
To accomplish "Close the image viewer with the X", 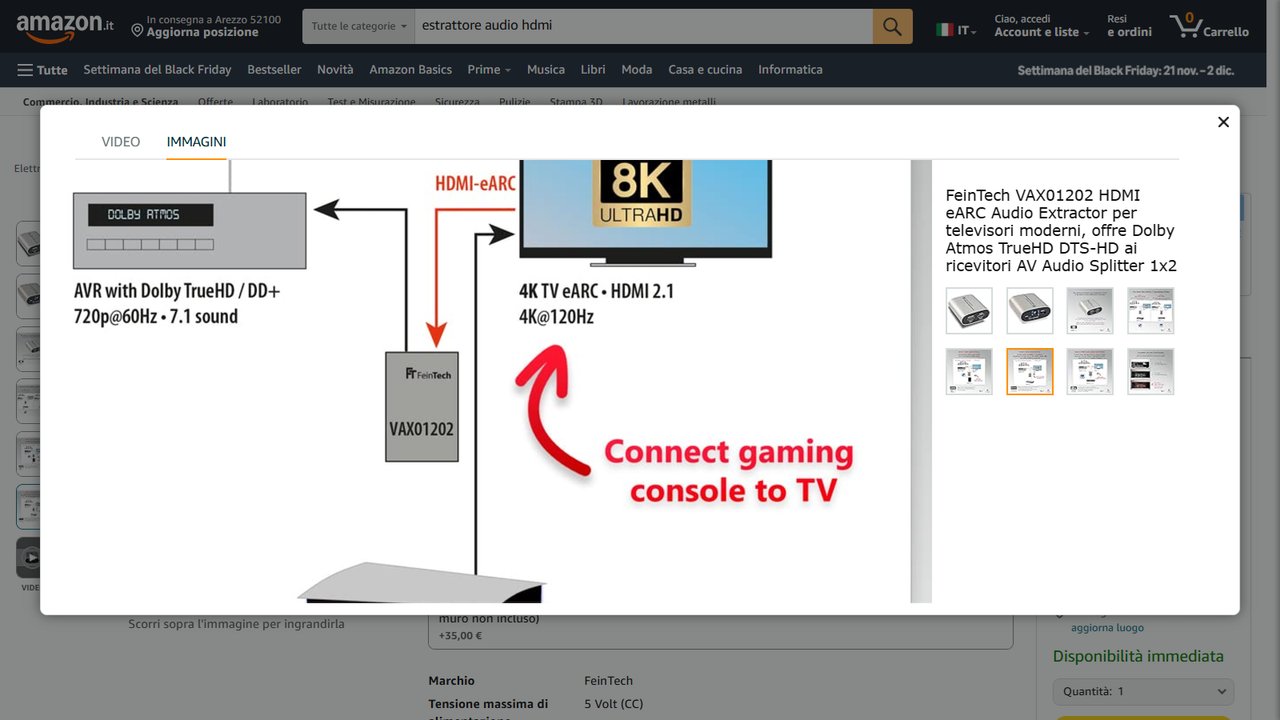I will coord(1223,122).
